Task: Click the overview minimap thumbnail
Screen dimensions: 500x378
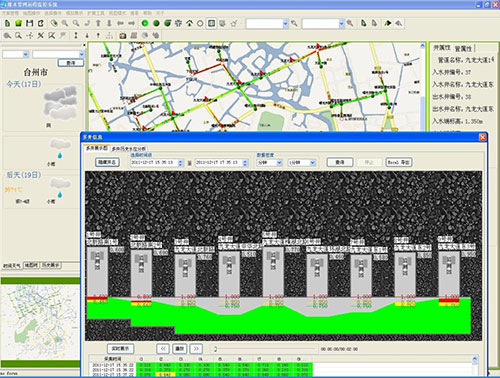Action: tap(40, 322)
